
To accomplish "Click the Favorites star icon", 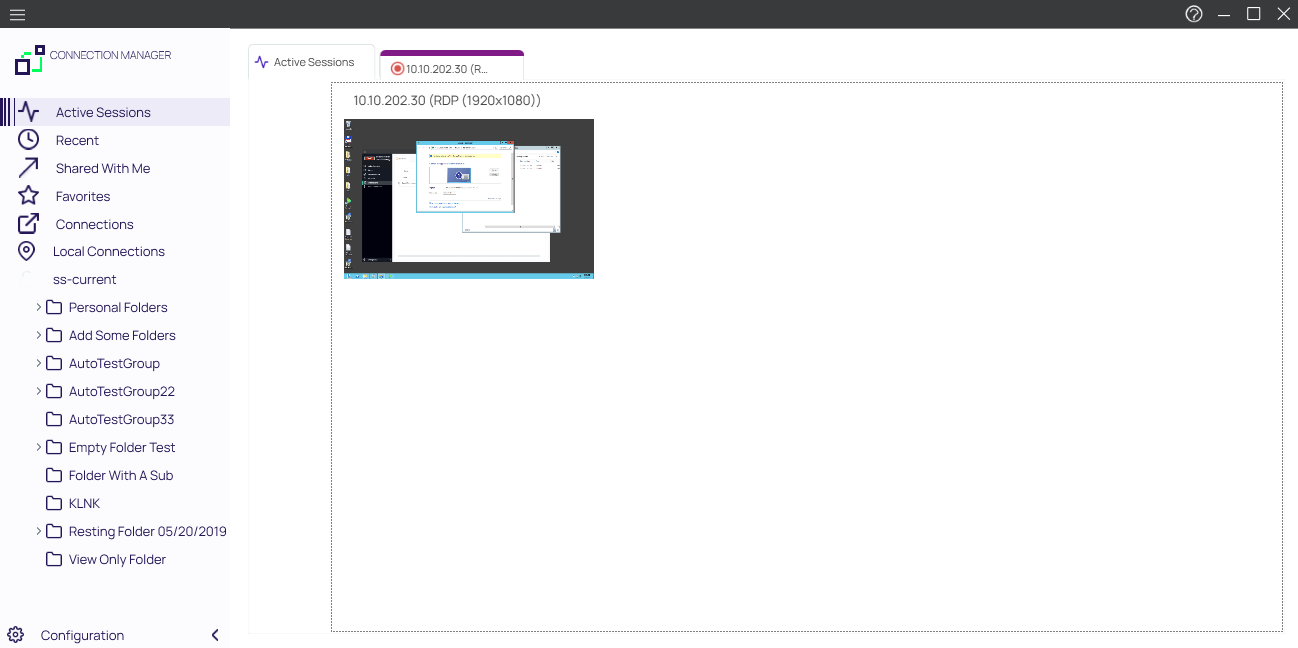I will click(x=28, y=196).
